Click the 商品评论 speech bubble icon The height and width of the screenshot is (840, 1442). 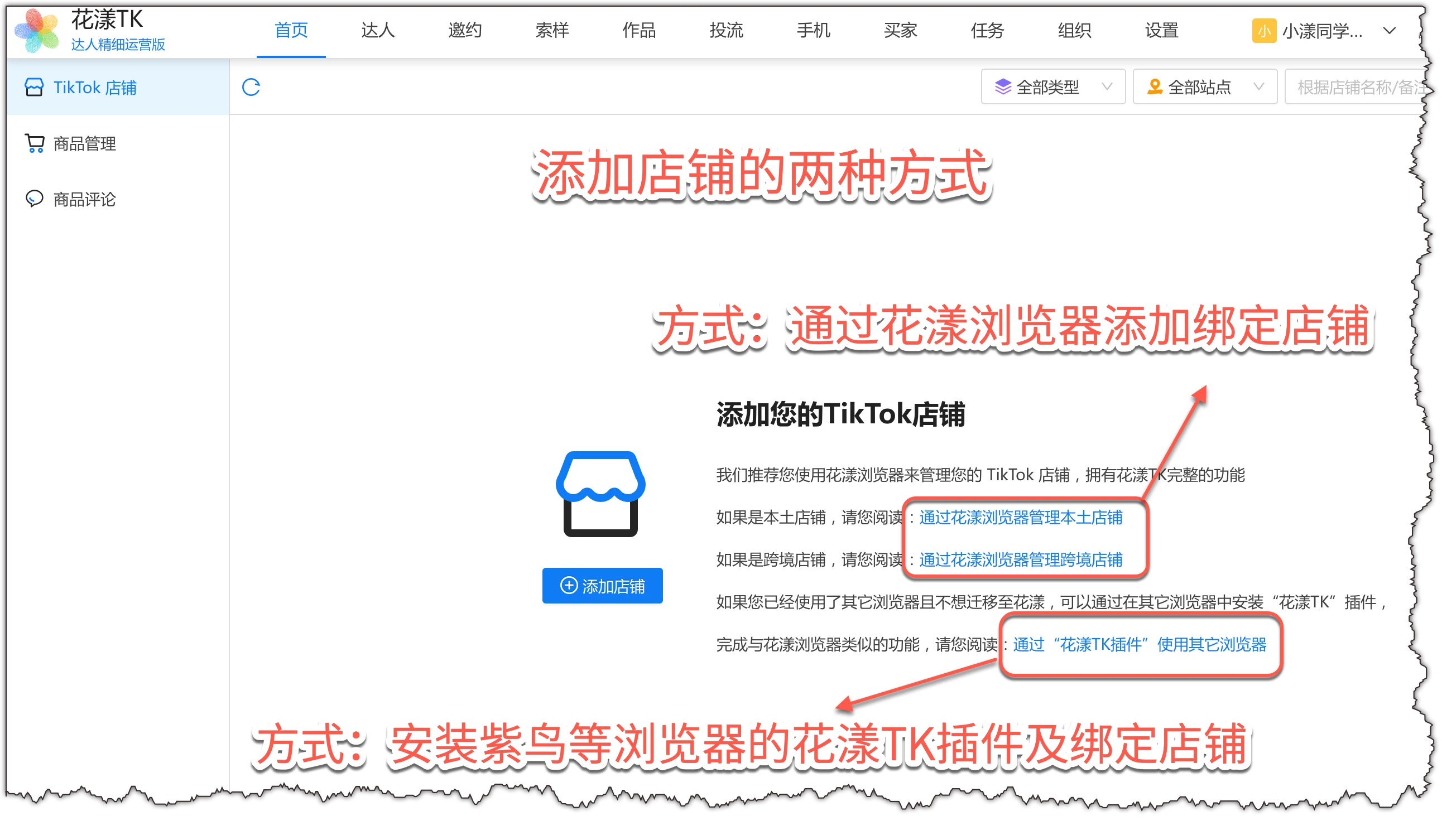point(35,199)
